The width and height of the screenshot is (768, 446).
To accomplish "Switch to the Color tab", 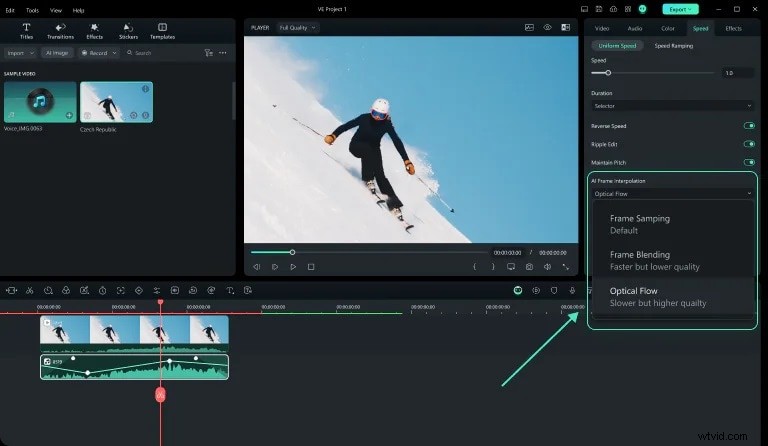I will [x=667, y=28].
